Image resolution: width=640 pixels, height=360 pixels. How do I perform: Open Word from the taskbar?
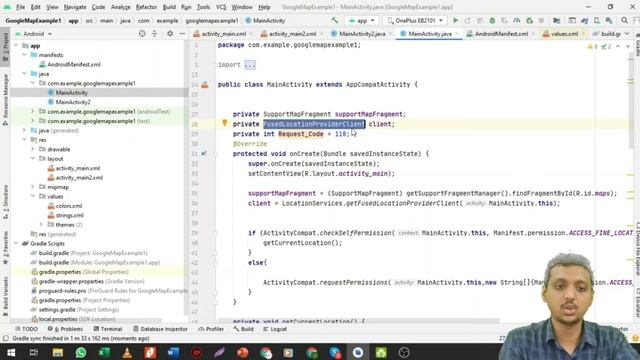click(173, 352)
